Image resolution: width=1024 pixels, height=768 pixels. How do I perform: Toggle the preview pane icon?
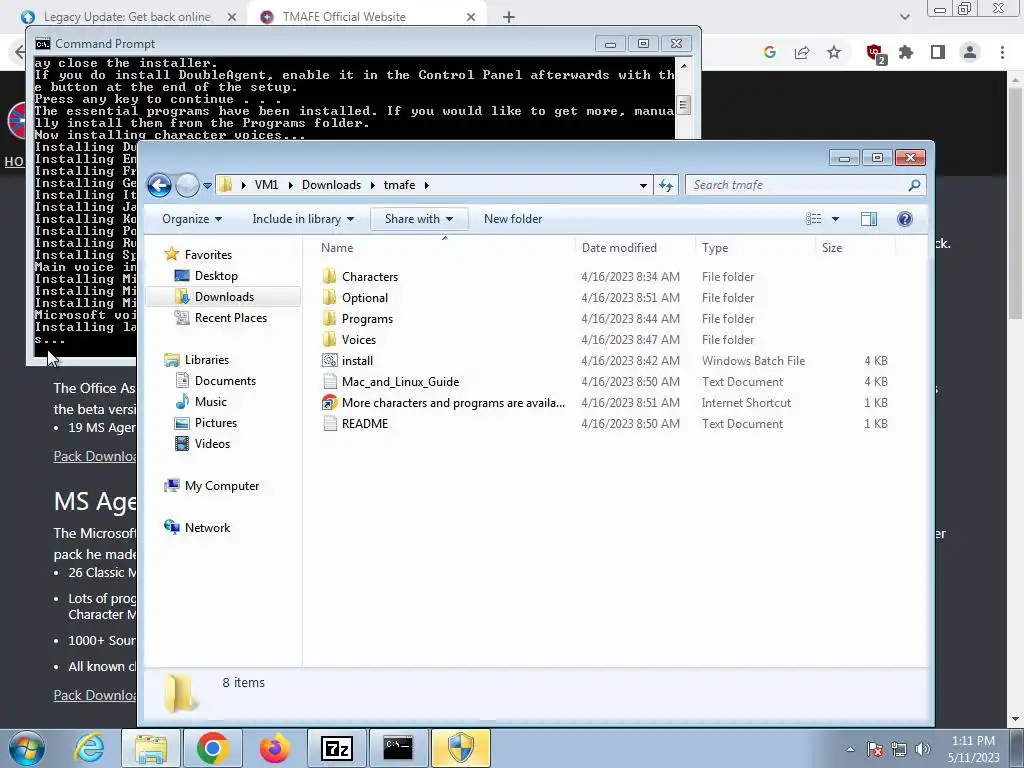[869, 219]
